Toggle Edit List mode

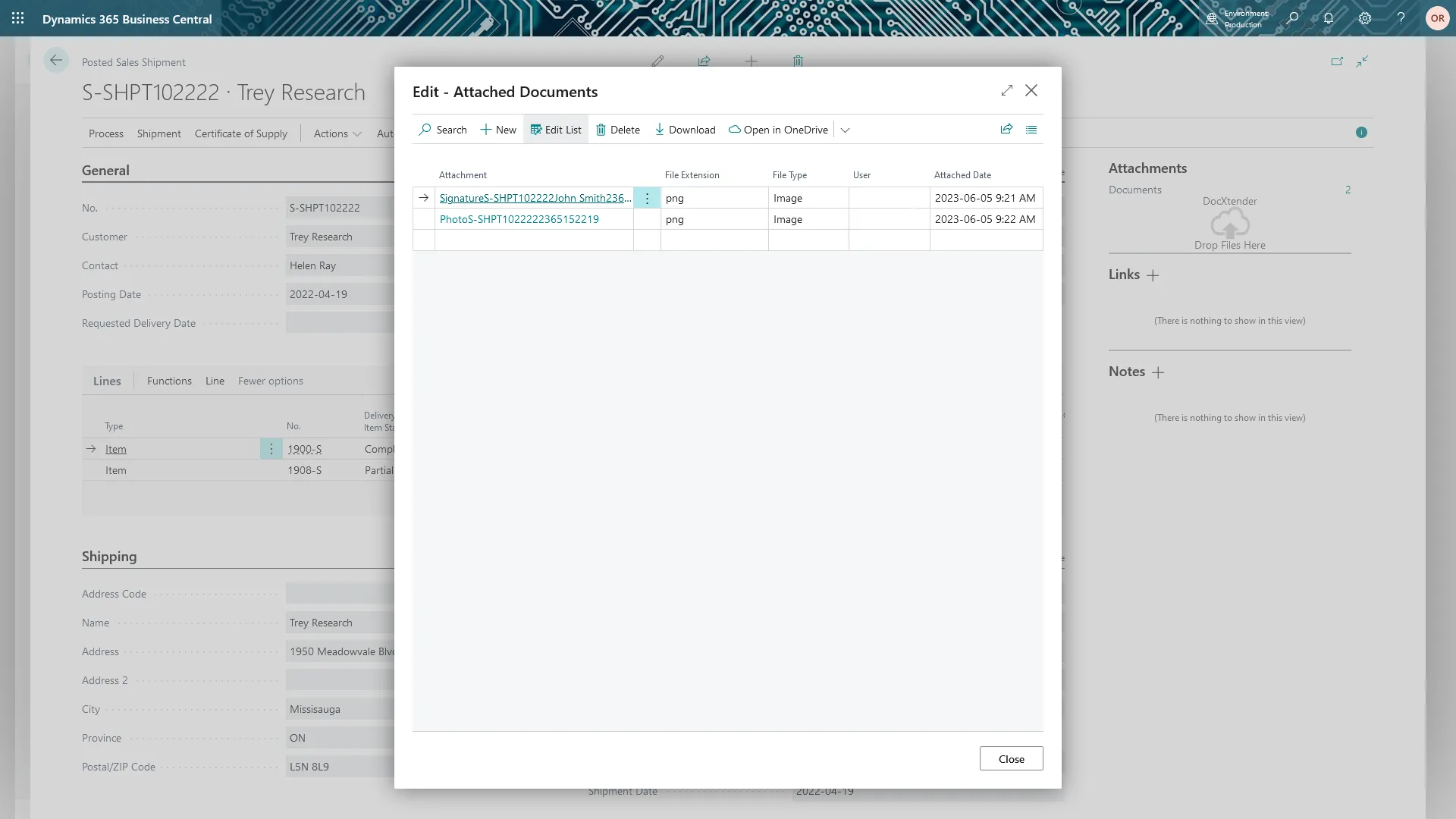click(556, 130)
